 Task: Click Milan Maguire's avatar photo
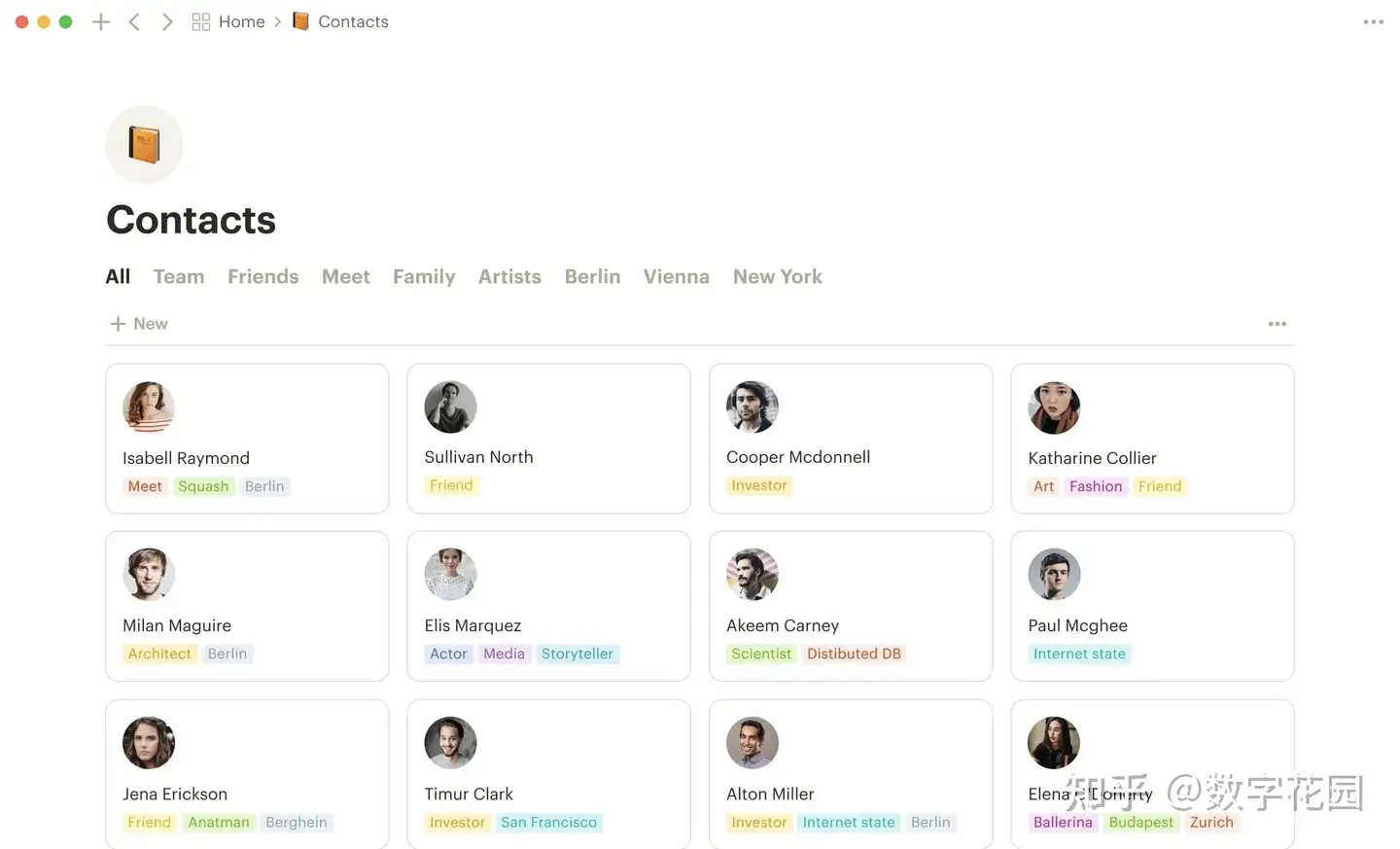point(149,574)
